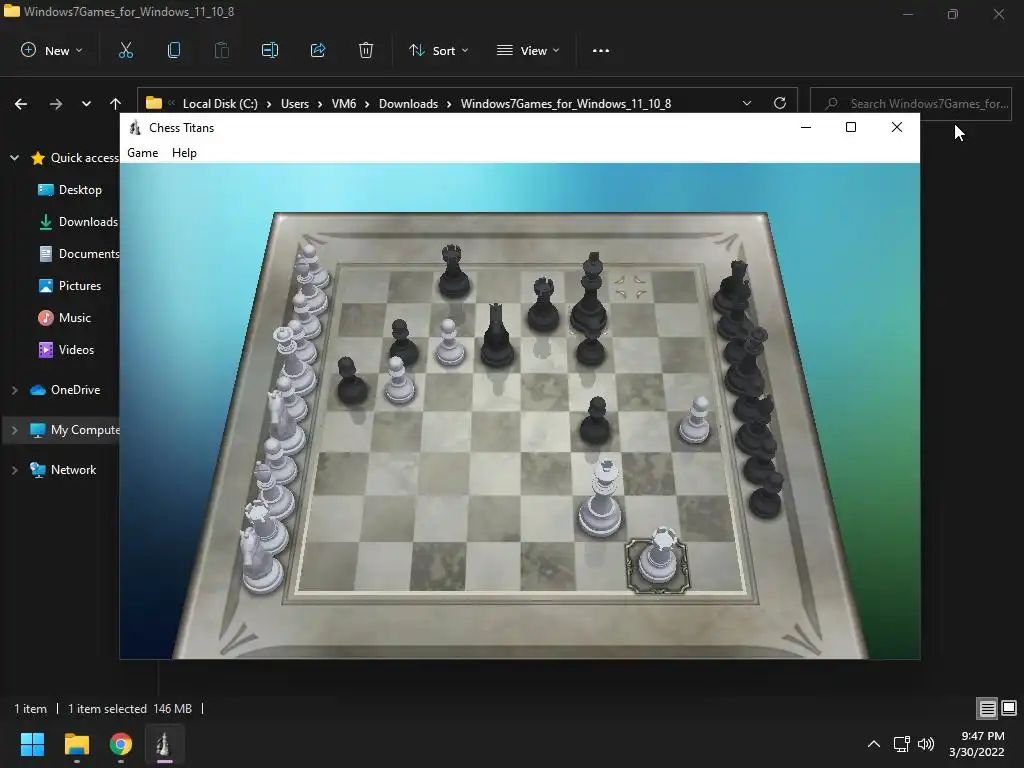Open Desktop in the navigation pane
The height and width of the screenshot is (768, 1024).
click(70, 190)
